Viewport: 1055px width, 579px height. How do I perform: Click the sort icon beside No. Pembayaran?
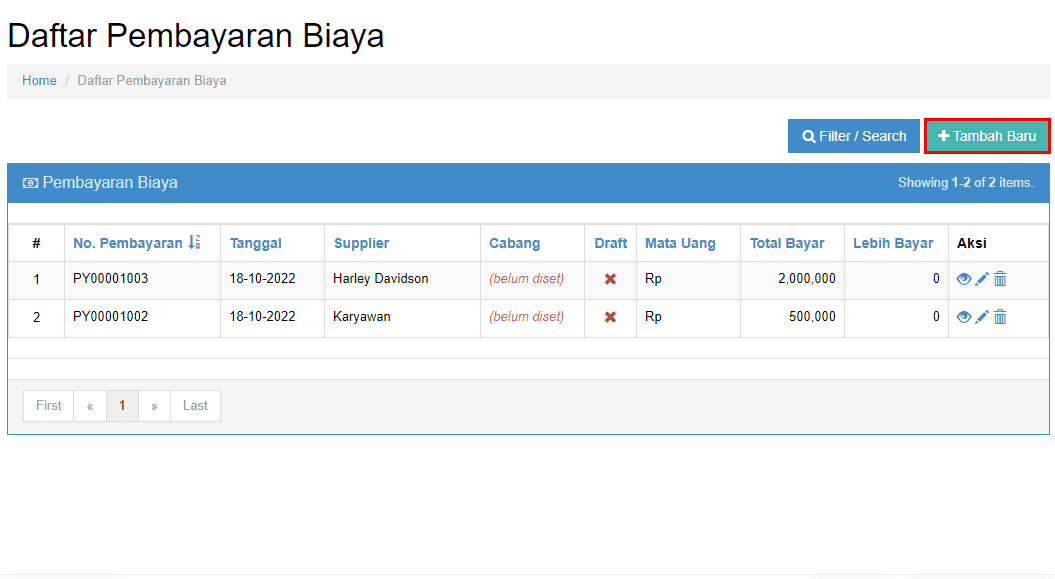[x=194, y=243]
